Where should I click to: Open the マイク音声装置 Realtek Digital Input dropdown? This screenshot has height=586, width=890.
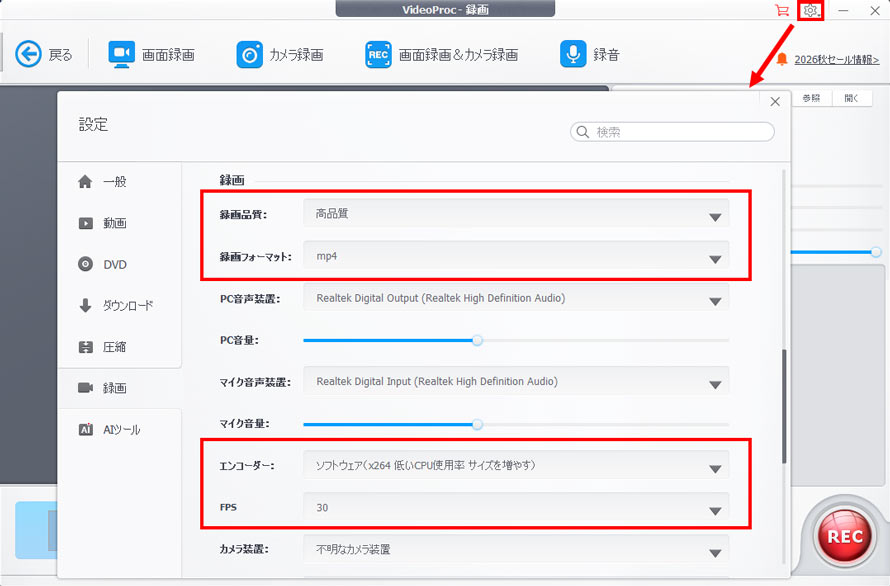pyautogui.click(x=516, y=382)
